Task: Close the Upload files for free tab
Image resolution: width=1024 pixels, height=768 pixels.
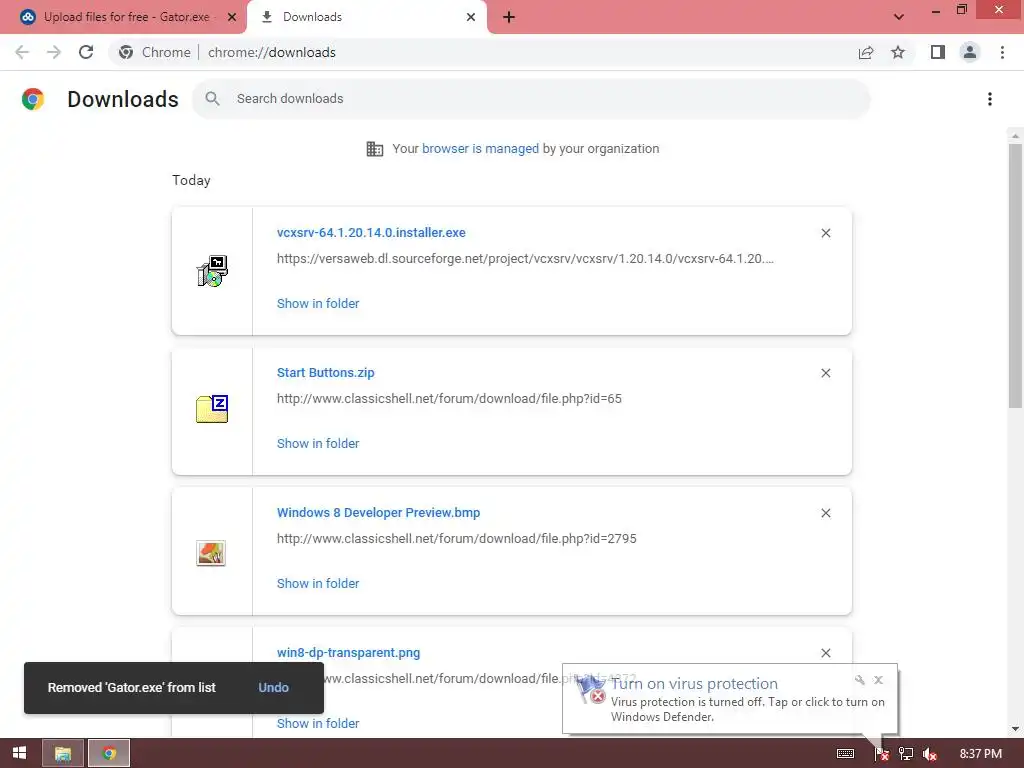Action: coord(232,17)
